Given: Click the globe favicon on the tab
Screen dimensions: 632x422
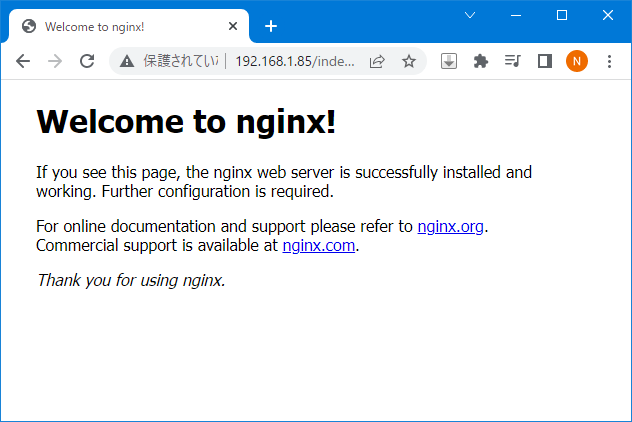Looking at the screenshot, I should coord(29,26).
